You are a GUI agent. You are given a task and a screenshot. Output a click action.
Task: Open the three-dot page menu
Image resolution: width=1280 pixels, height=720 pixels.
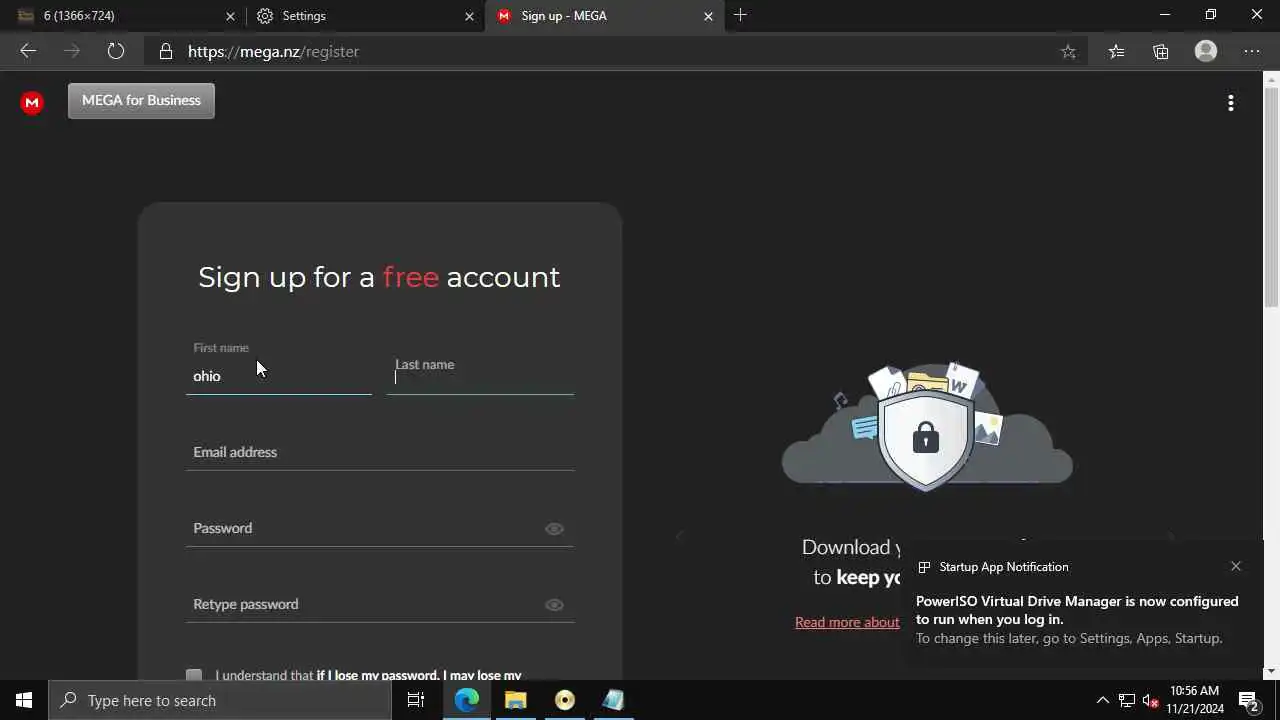click(x=1231, y=103)
